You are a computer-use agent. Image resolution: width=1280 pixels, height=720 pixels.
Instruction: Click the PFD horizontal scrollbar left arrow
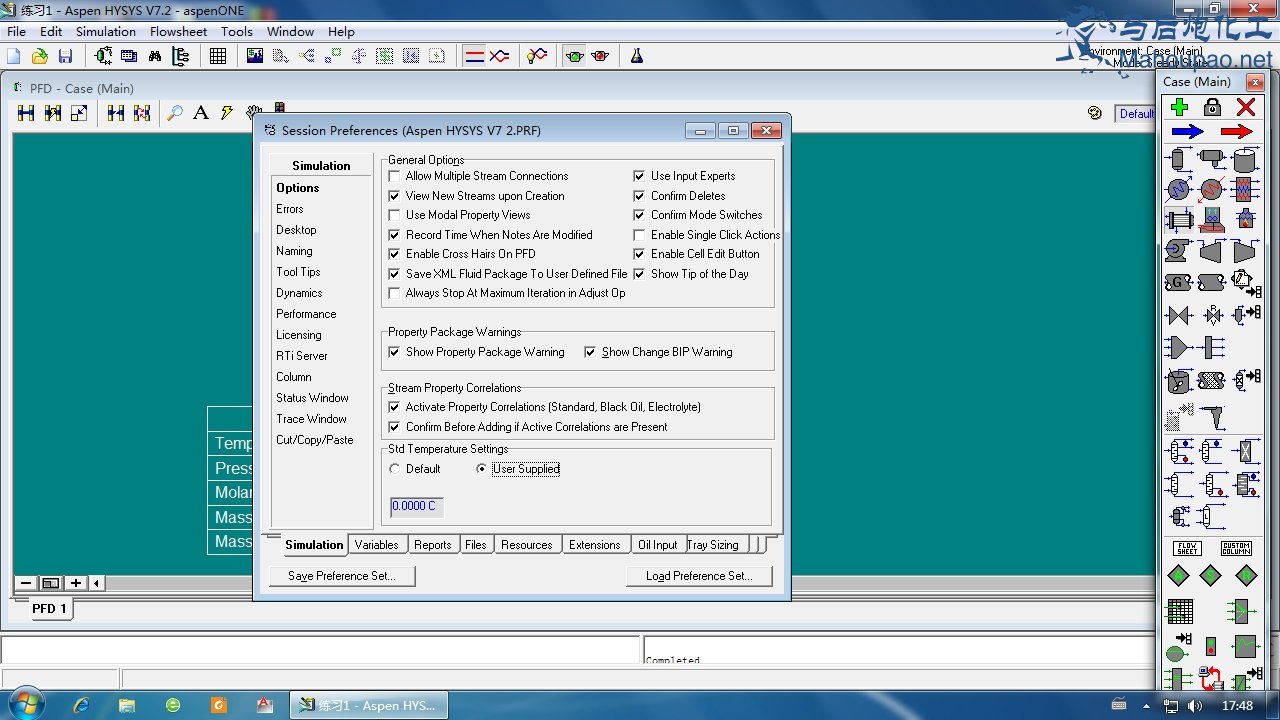[x=97, y=583]
